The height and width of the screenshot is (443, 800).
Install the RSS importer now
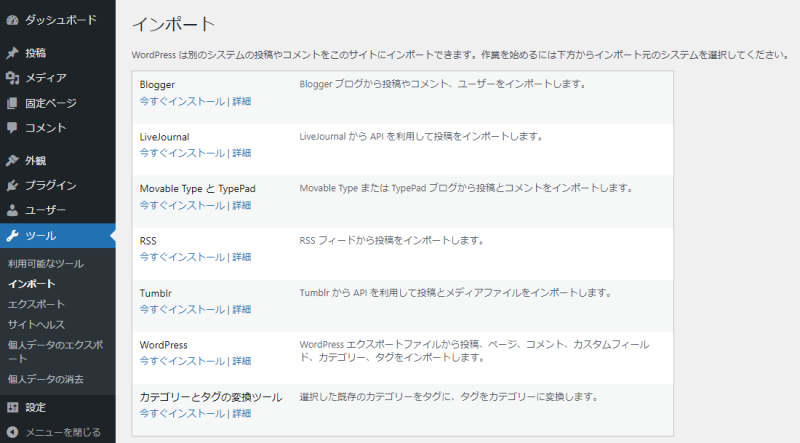point(182,257)
